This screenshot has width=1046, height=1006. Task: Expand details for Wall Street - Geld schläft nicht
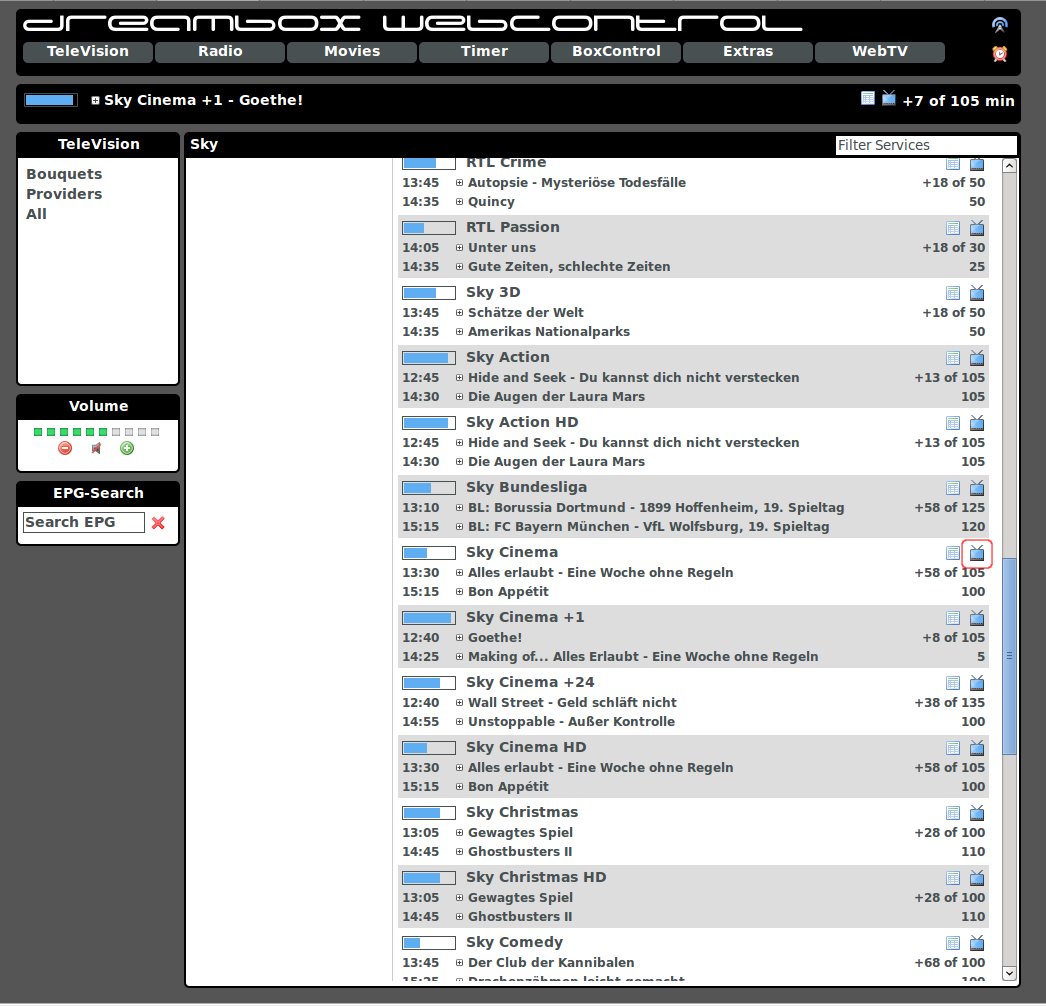460,702
